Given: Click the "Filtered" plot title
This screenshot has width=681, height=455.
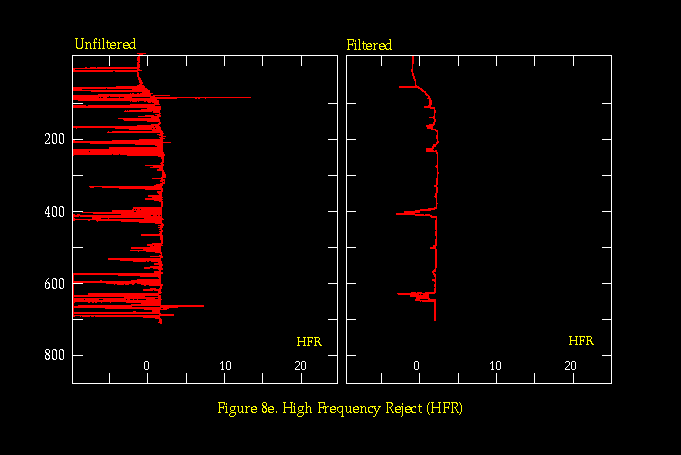Looking at the screenshot, I should tap(369, 45).
